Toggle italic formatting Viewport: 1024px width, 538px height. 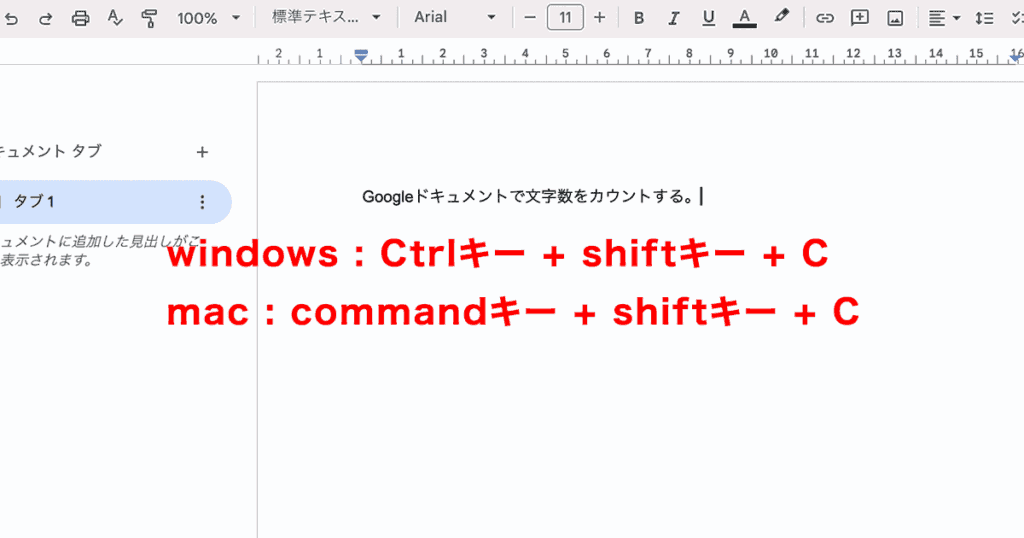coord(674,18)
